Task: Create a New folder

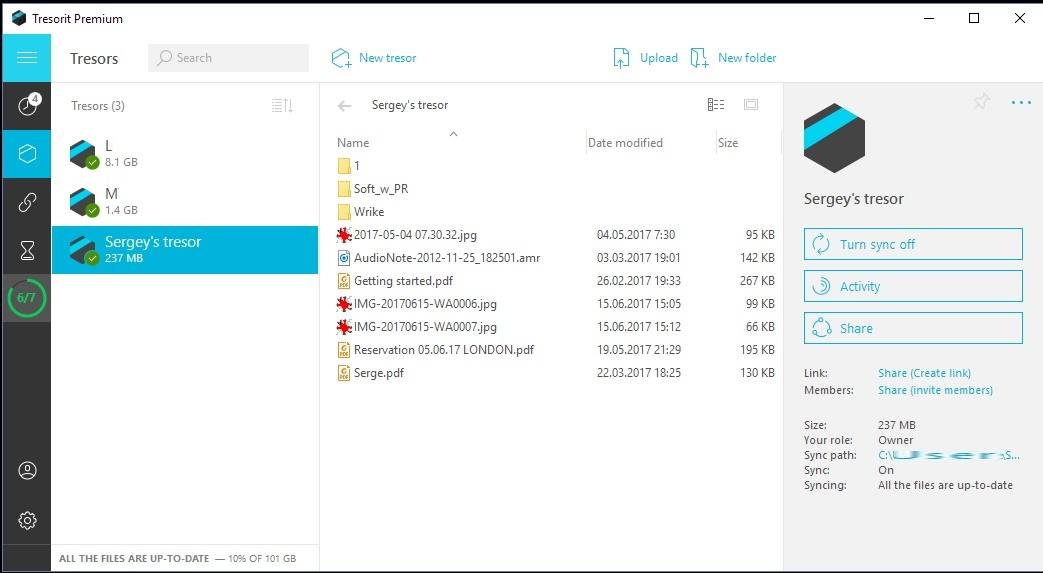Action: pos(733,58)
